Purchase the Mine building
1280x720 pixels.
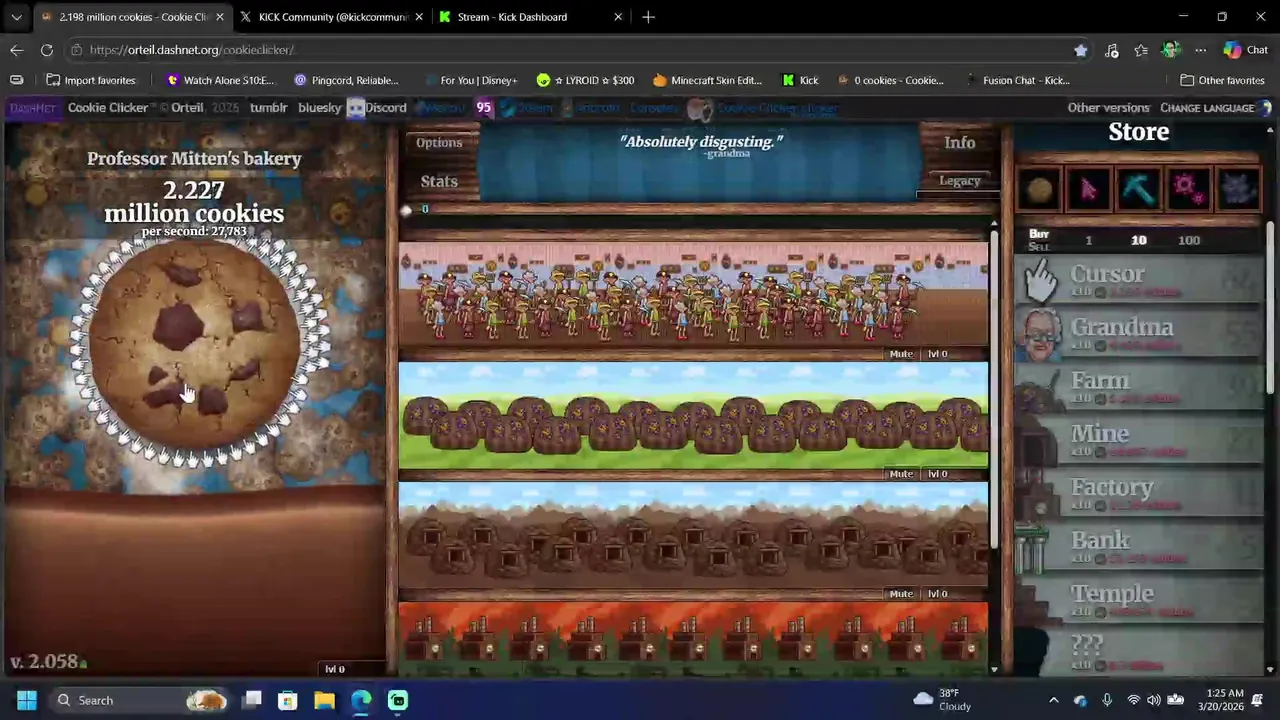tap(1139, 440)
